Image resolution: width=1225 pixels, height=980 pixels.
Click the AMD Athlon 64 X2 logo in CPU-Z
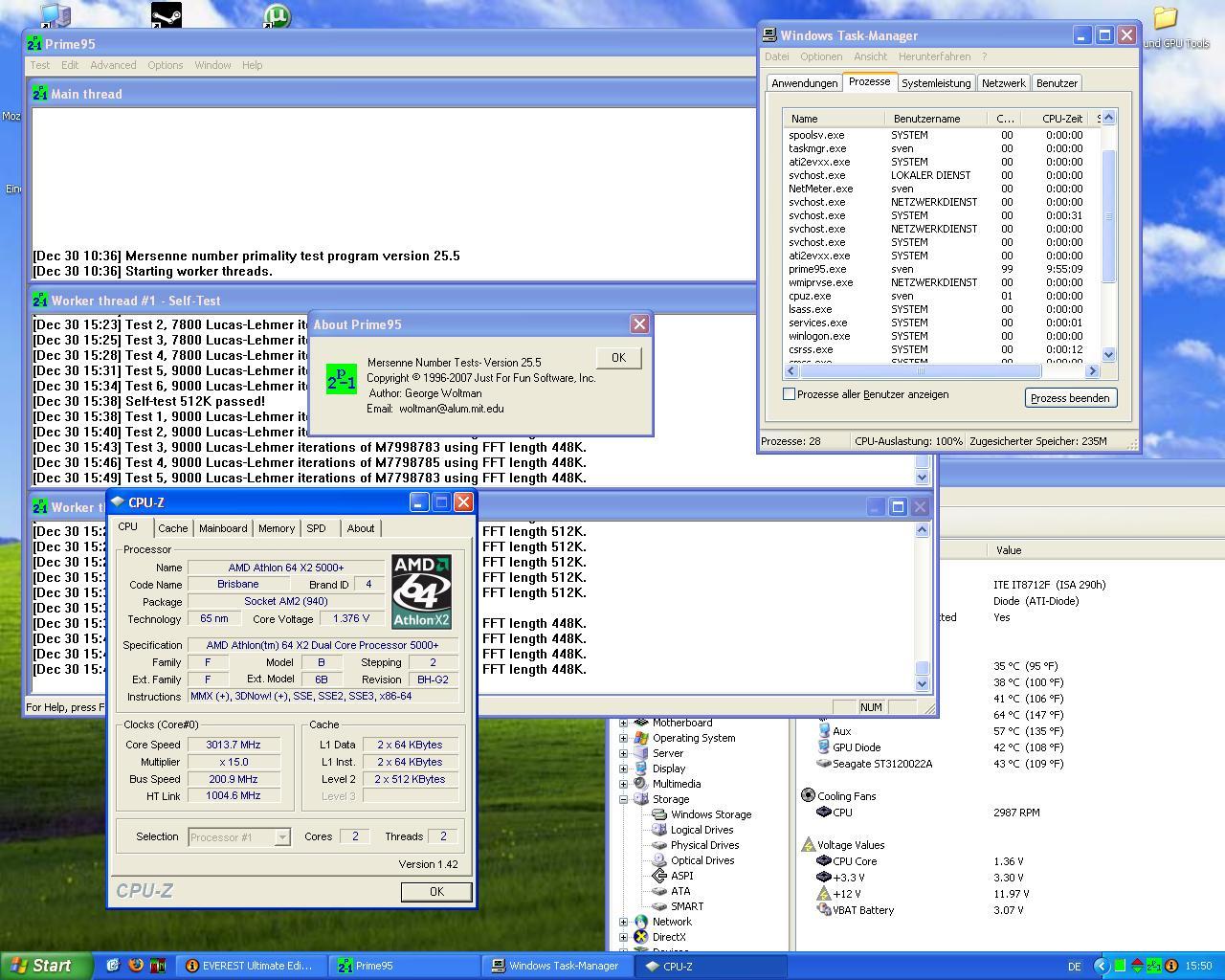click(x=421, y=591)
